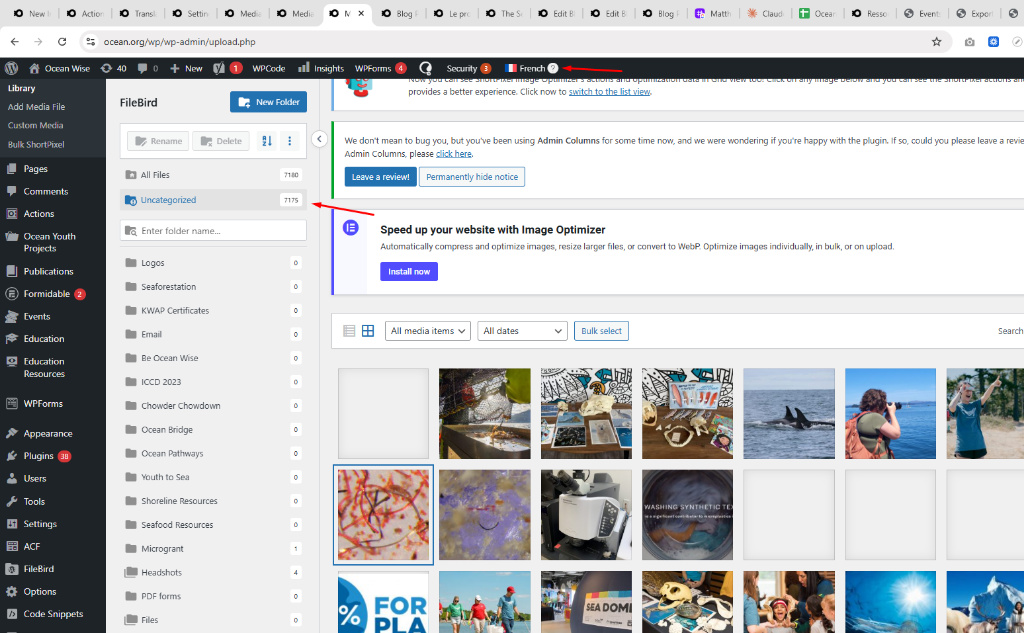The width and height of the screenshot is (1024, 633).
Task: Go back in browser history
Action: tap(14, 42)
